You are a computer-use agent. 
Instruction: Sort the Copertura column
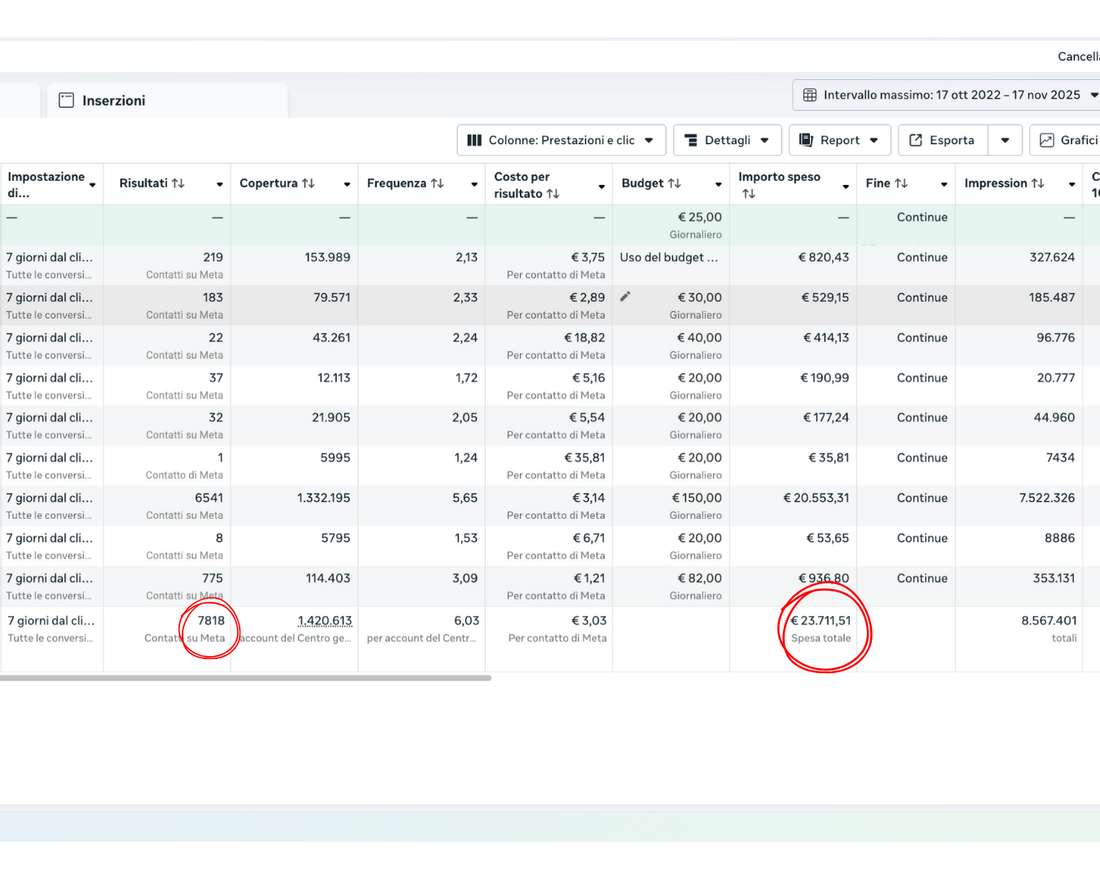(x=308, y=184)
